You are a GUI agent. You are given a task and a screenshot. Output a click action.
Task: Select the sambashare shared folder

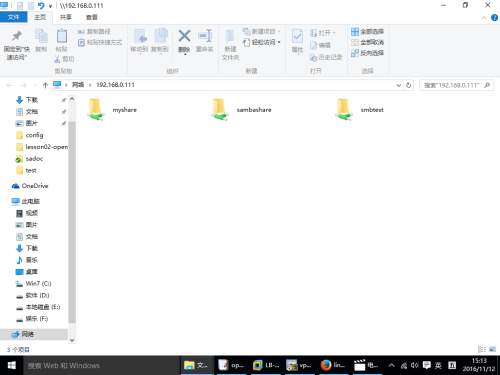241,110
